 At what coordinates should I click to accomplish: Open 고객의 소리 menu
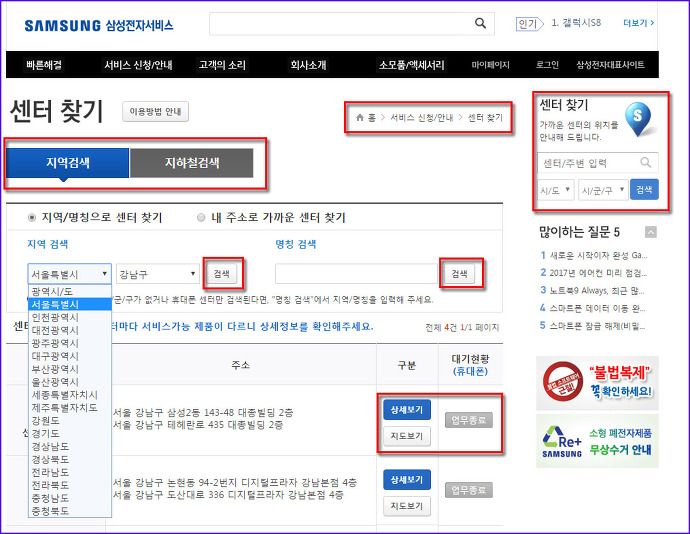click(222, 65)
